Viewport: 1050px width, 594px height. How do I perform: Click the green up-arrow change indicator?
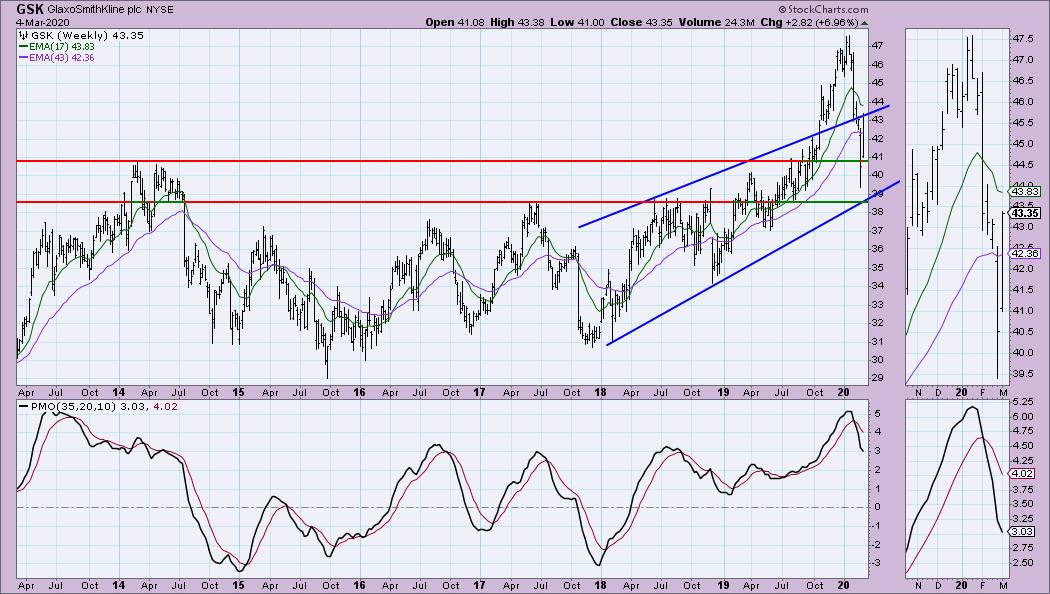865,23
